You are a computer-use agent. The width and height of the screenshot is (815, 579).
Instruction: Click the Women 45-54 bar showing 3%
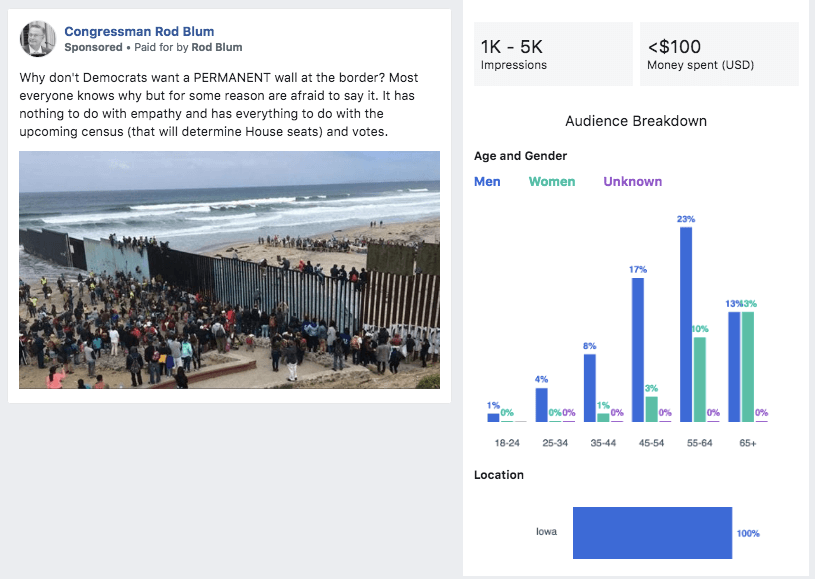point(651,409)
